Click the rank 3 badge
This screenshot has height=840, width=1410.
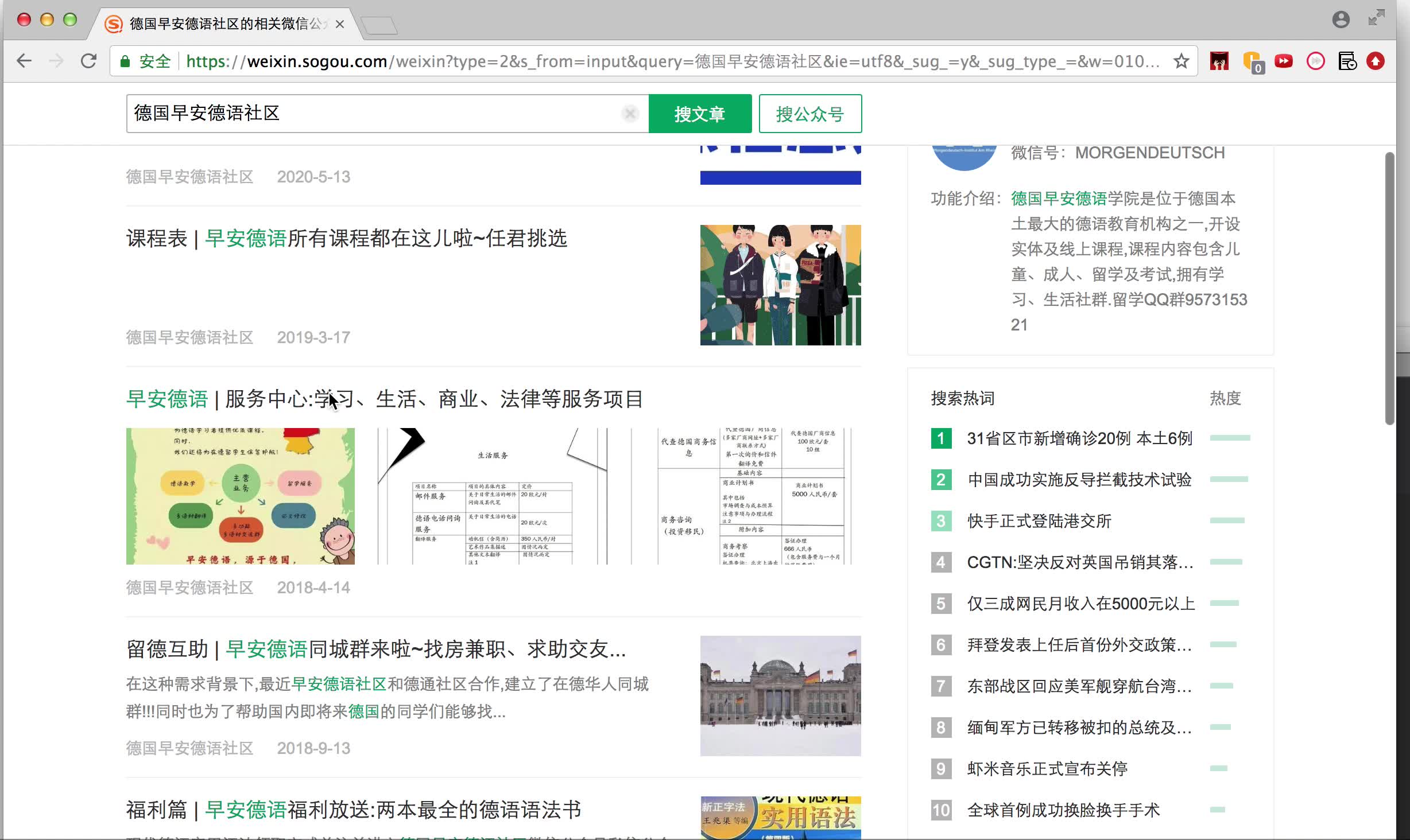(941, 521)
